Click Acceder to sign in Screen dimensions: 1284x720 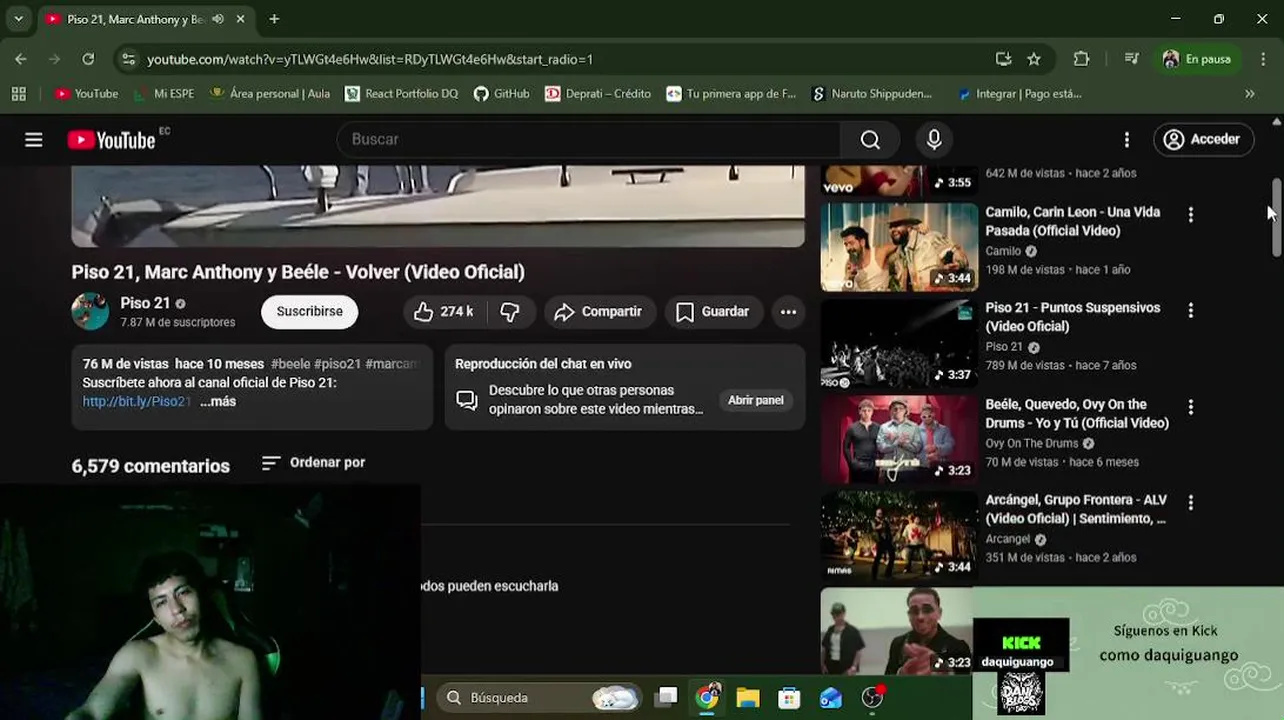[1203, 140]
